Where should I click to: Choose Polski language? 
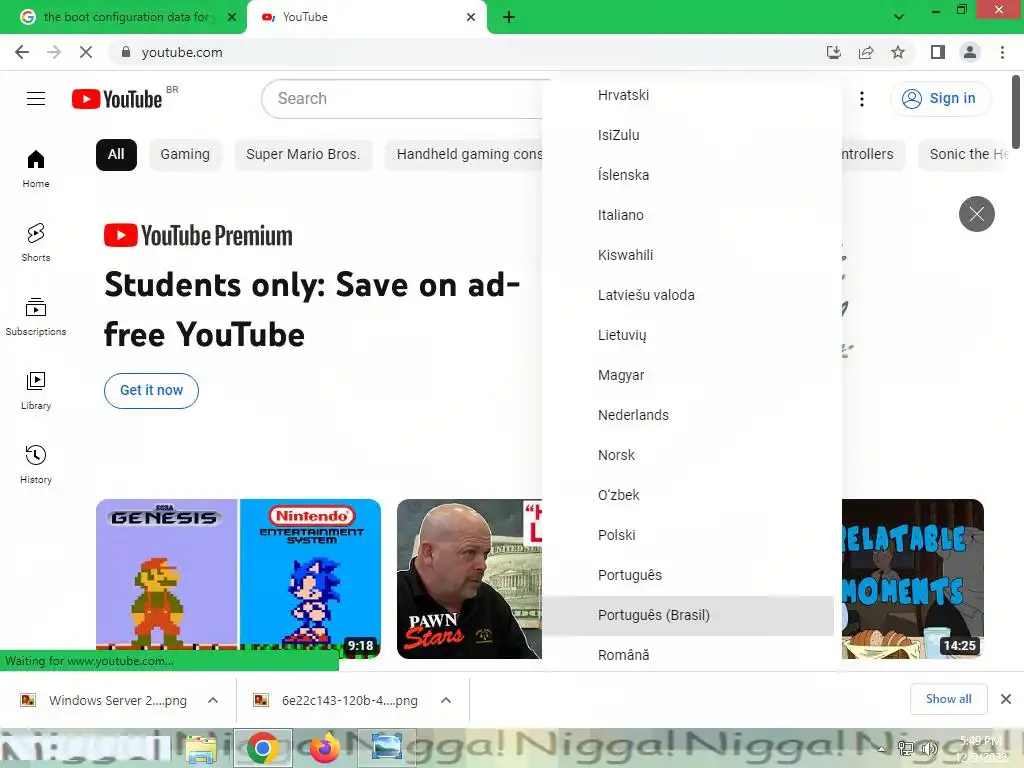point(688,535)
